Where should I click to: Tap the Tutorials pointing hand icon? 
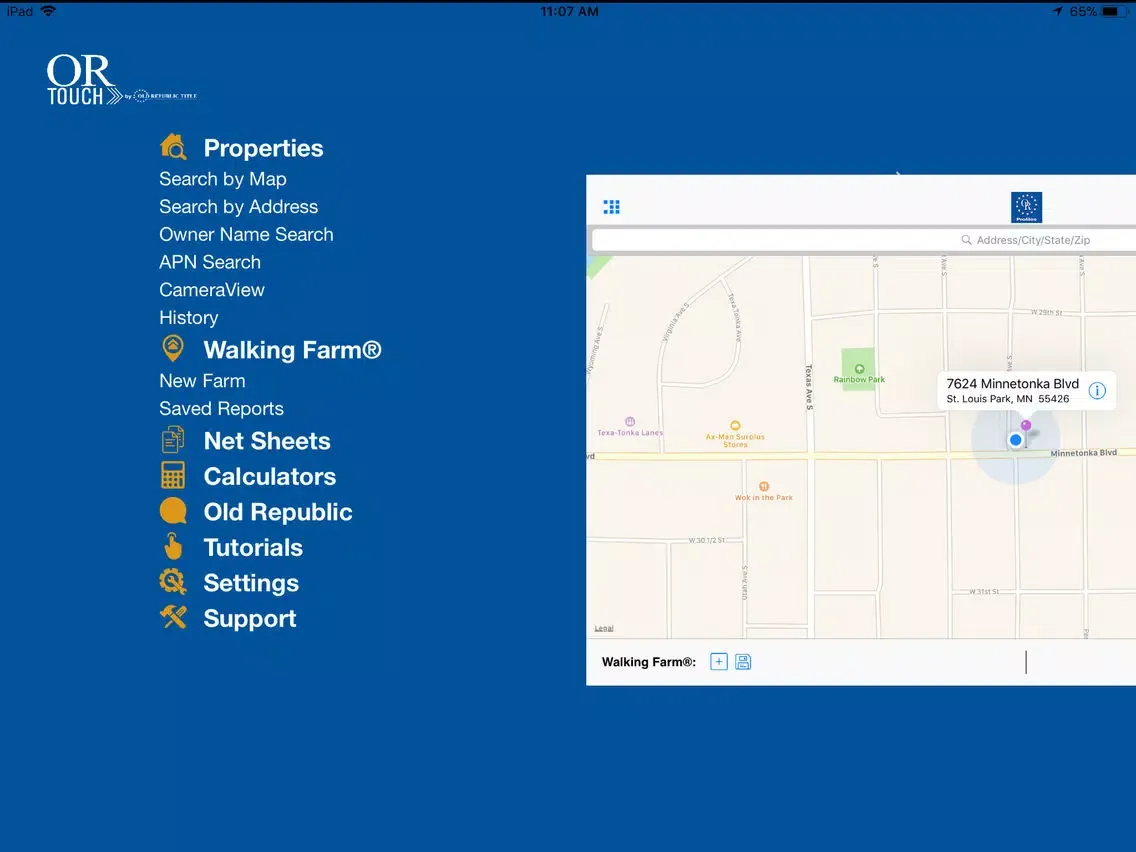point(173,546)
